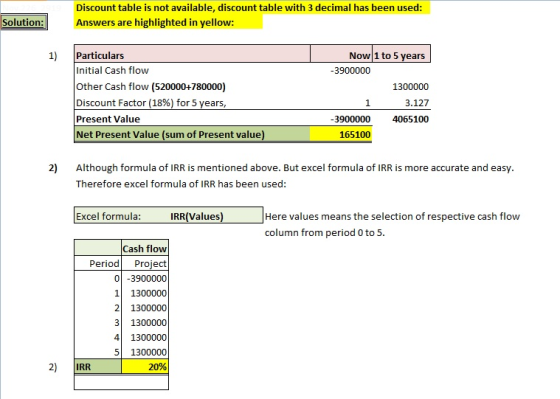Viewport: 560px width, 399px height.
Task: Select period 3 cash flow 1300000
Action: click(x=145, y=323)
